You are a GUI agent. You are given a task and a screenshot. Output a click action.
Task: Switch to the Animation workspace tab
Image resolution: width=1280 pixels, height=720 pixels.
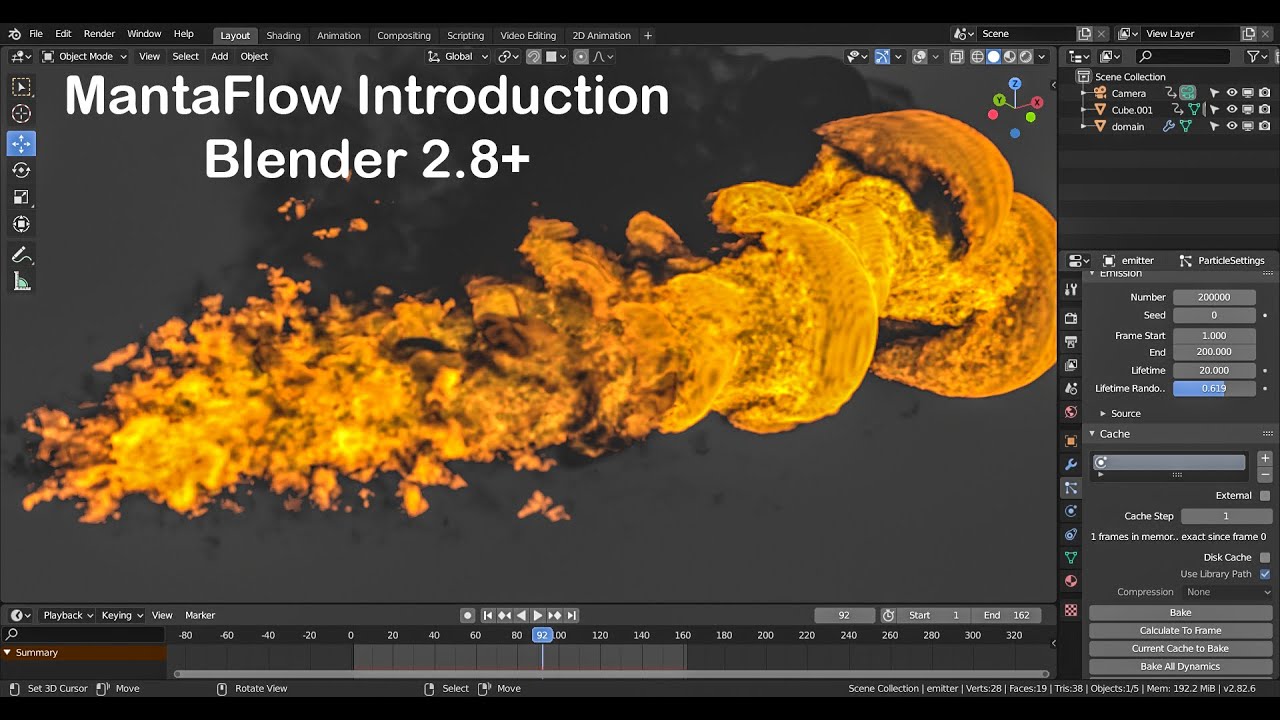pos(339,35)
